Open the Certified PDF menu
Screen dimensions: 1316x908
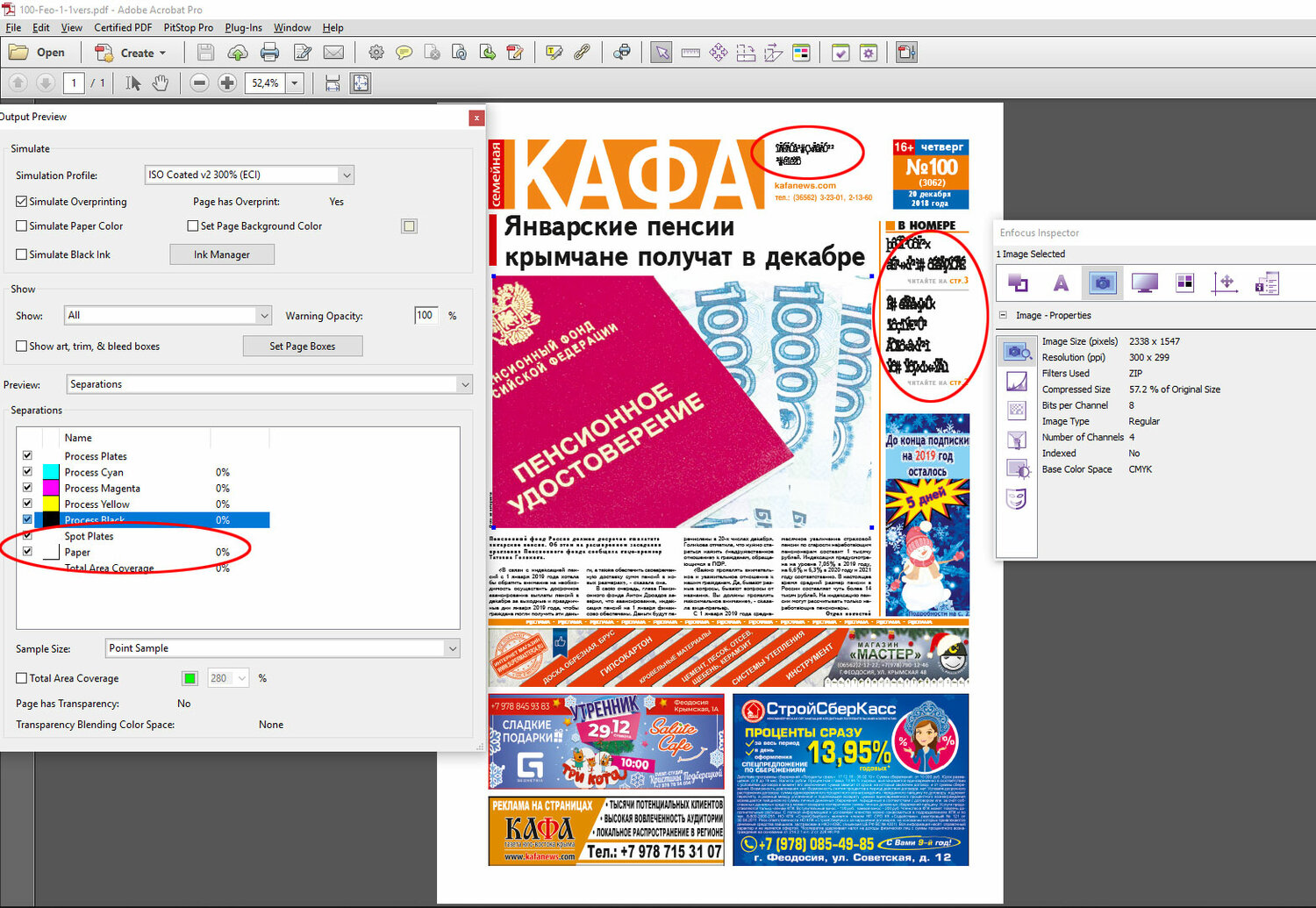[x=123, y=27]
